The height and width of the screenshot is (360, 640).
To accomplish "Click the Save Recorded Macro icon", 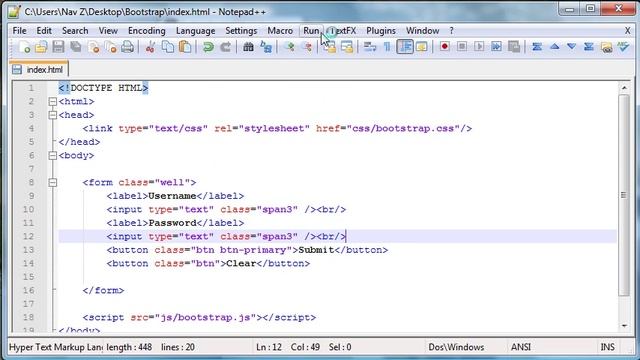I will 514,47.
